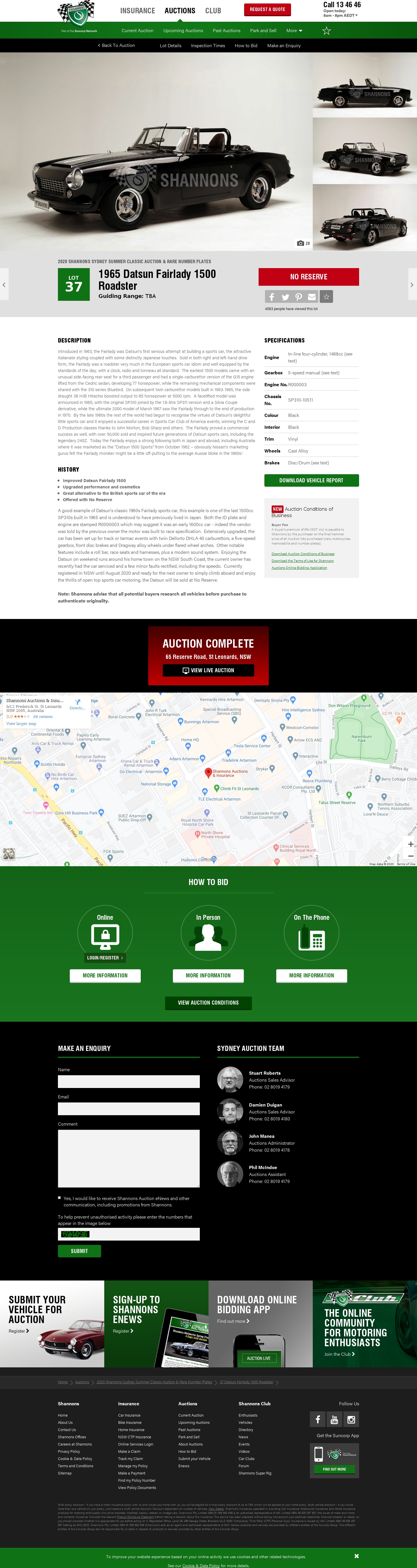Click More Information under In Person
Viewport: 417px width, 1568px height.
coord(208,976)
